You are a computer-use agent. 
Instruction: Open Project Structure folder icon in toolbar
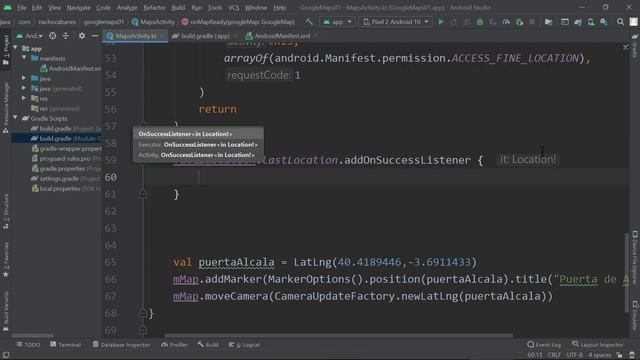pos(549,22)
